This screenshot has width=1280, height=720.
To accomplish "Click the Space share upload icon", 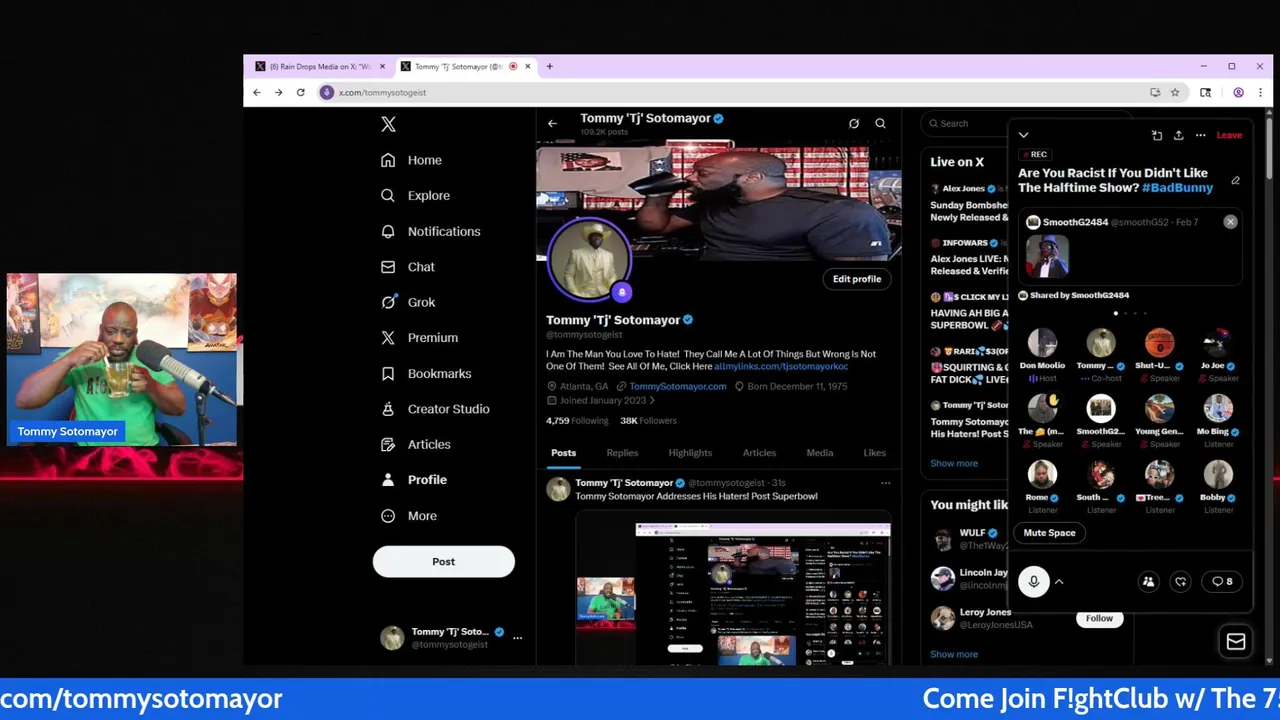I will pos(1178,135).
